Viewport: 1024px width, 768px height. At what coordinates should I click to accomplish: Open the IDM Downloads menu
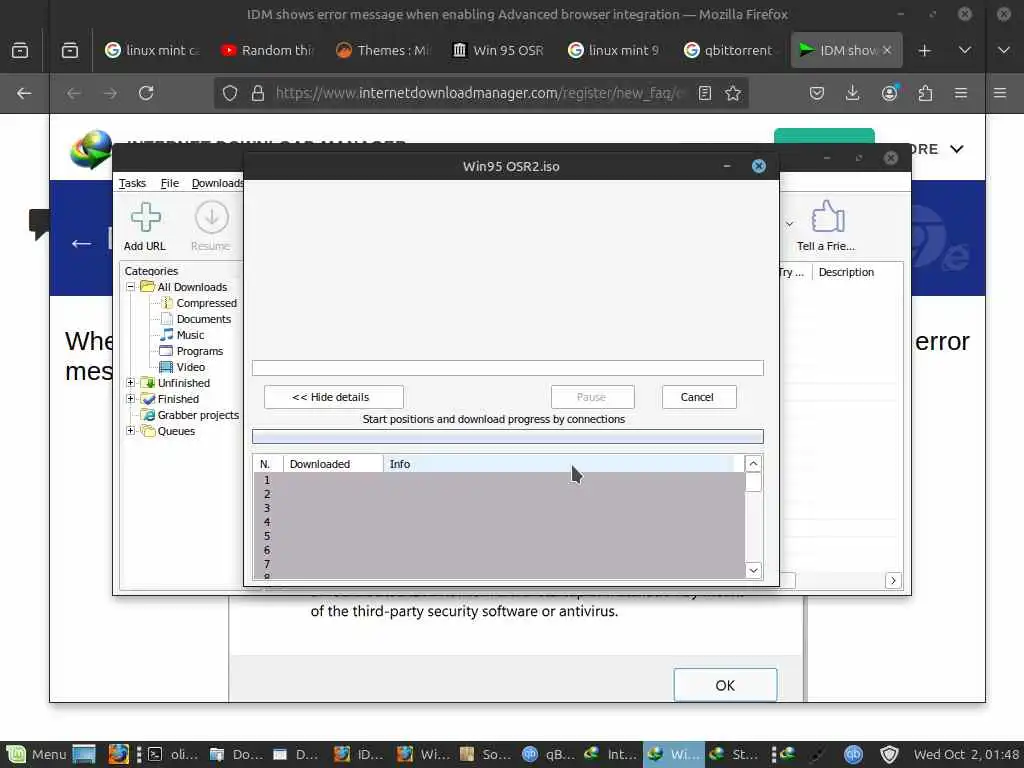(x=217, y=184)
